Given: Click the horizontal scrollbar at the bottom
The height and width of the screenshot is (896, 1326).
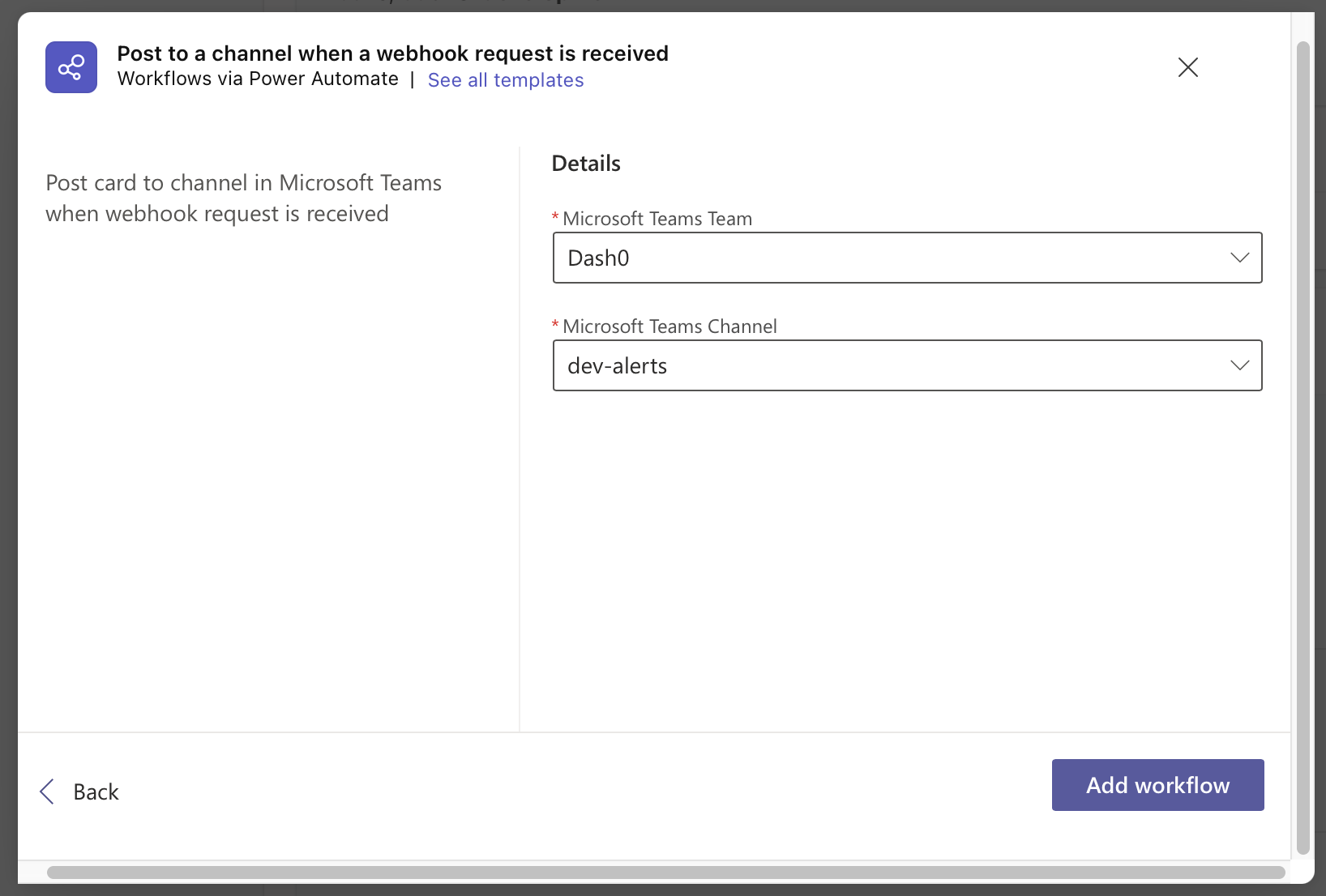Looking at the screenshot, I should [x=665, y=873].
